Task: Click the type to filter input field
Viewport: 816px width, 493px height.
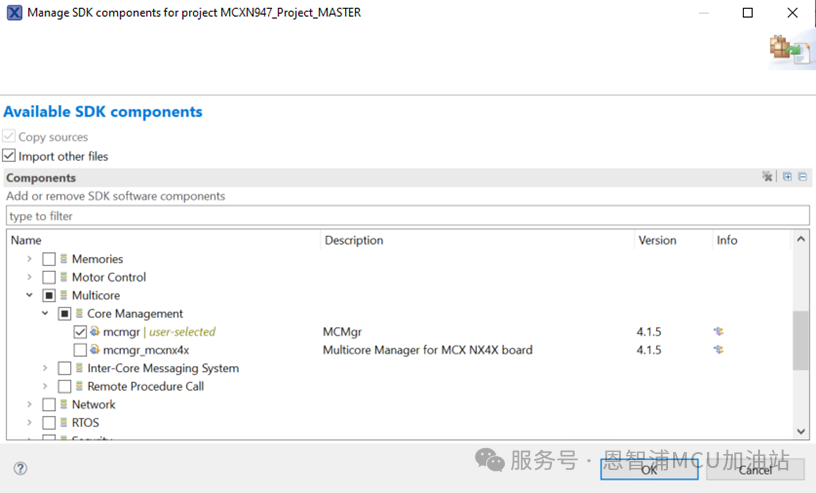Action: point(407,216)
